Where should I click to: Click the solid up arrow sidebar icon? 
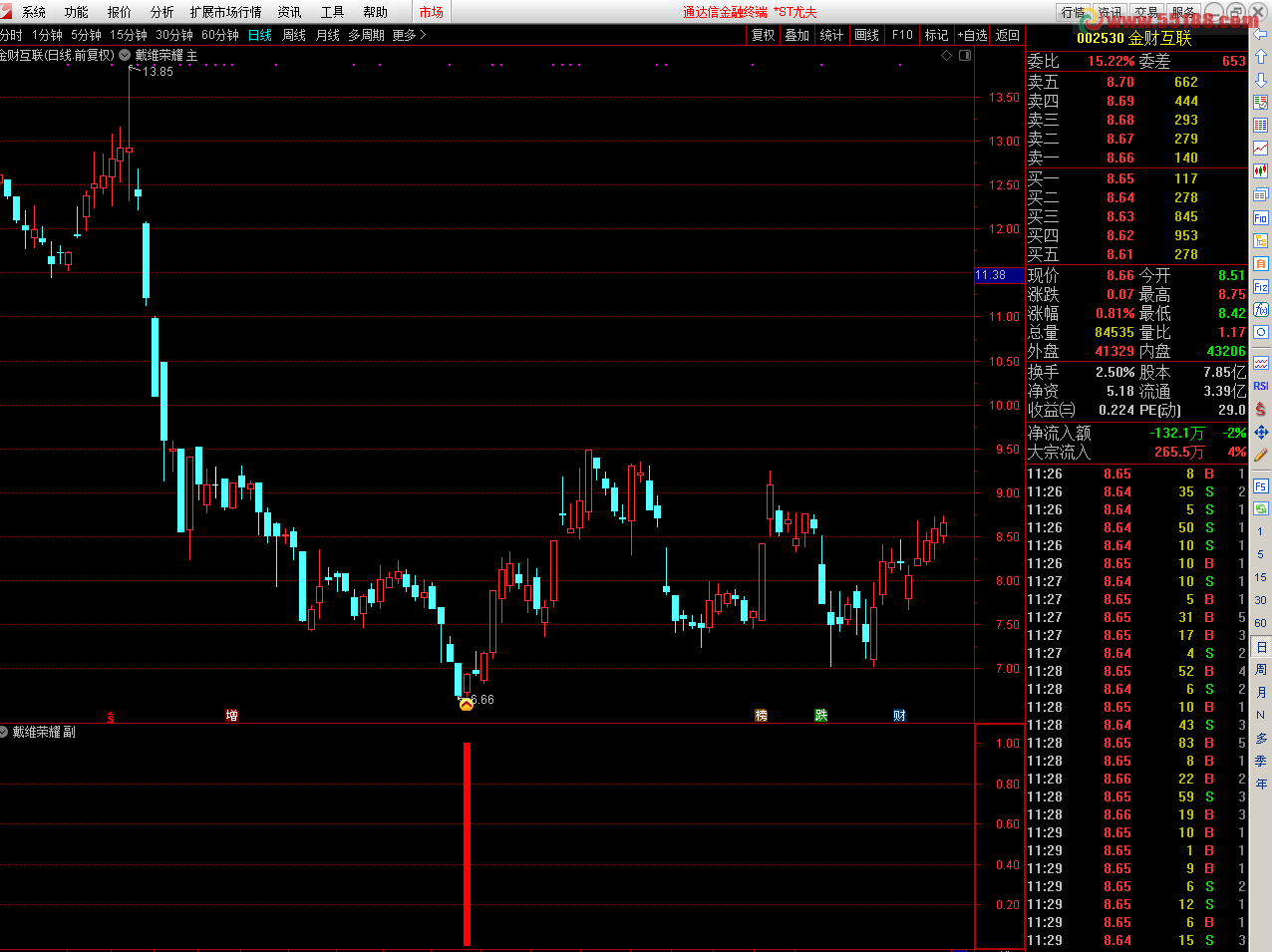[x=1261, y=57]
